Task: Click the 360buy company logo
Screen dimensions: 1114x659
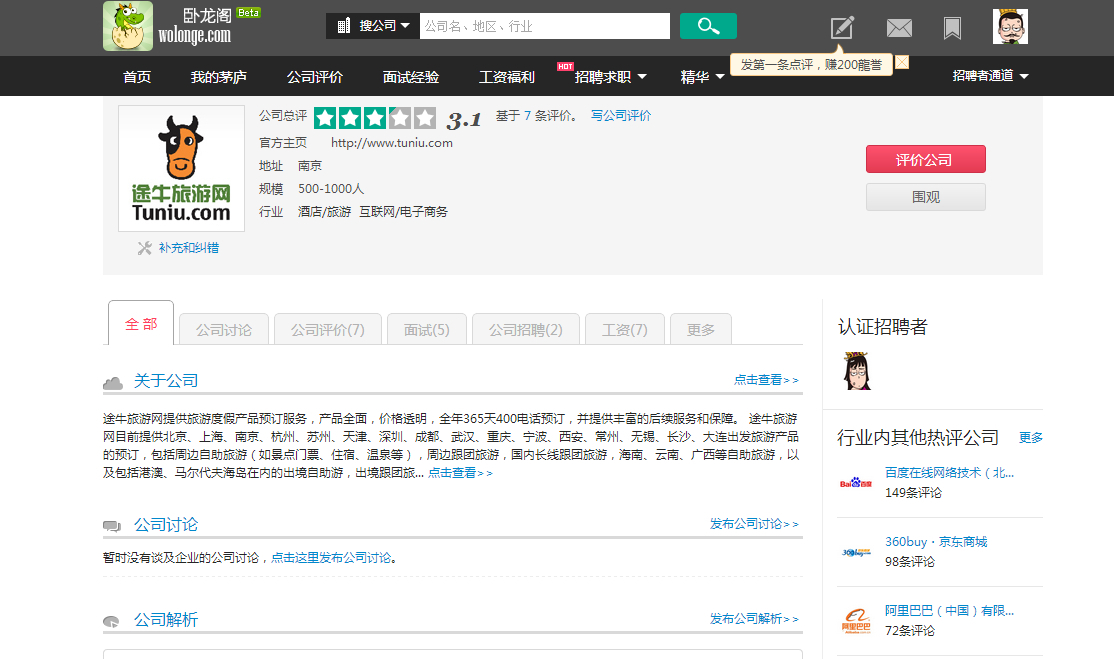Action: point(855,552)
